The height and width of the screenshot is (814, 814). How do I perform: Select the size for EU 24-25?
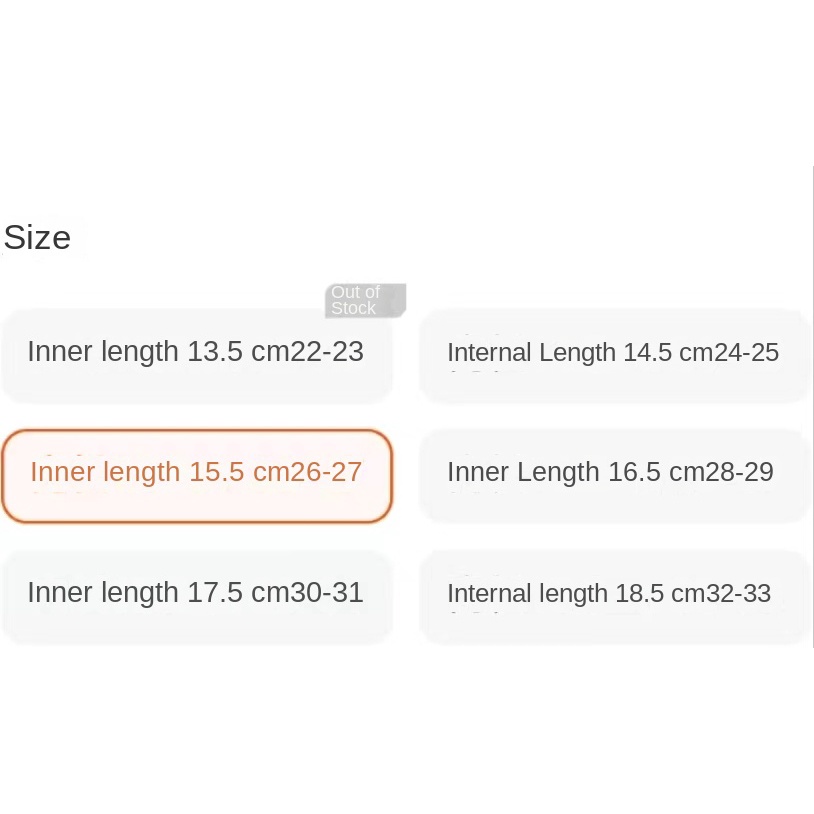tap(613, 353)
